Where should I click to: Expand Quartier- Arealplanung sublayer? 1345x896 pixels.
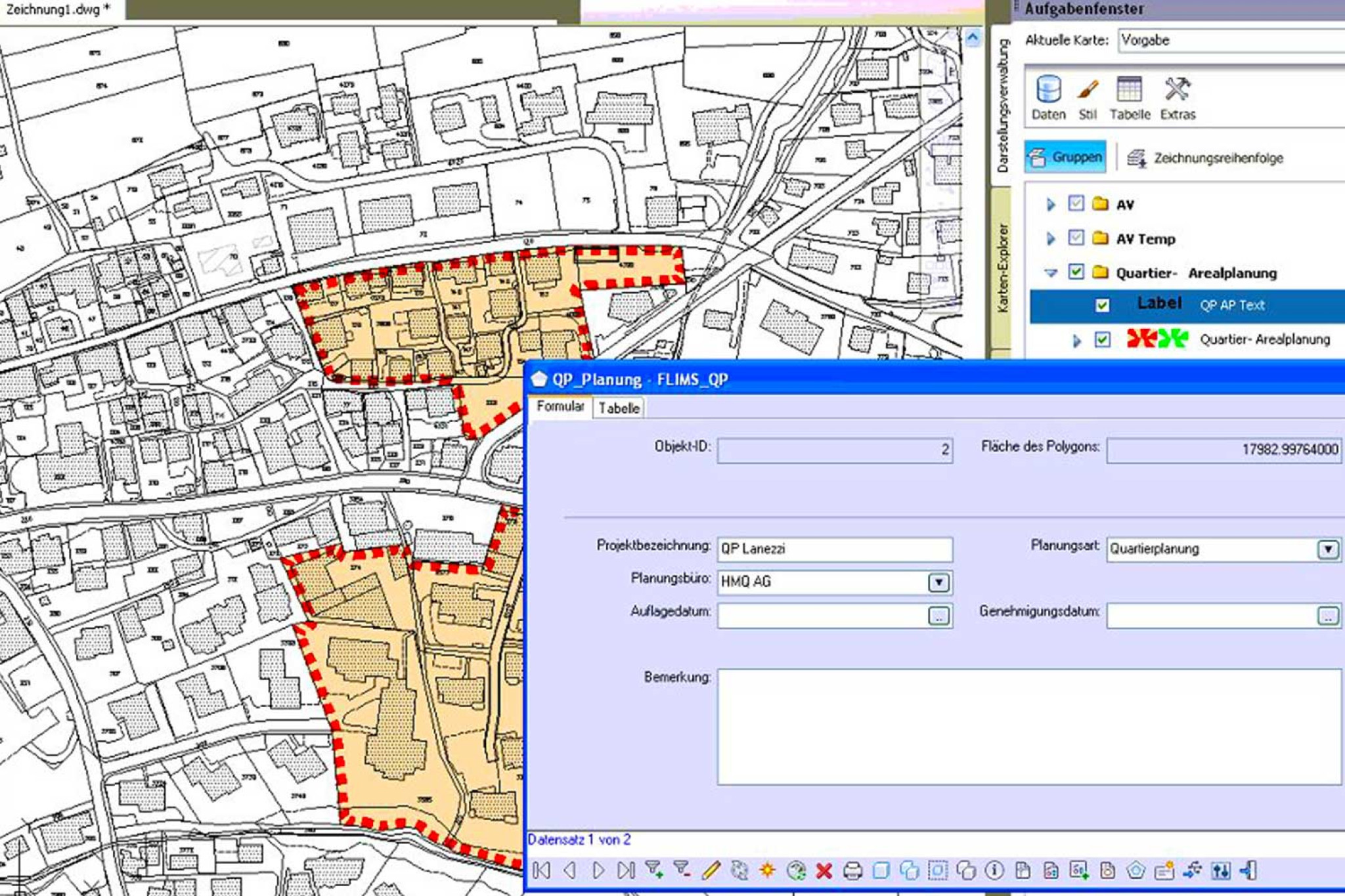coord(1077,341)
